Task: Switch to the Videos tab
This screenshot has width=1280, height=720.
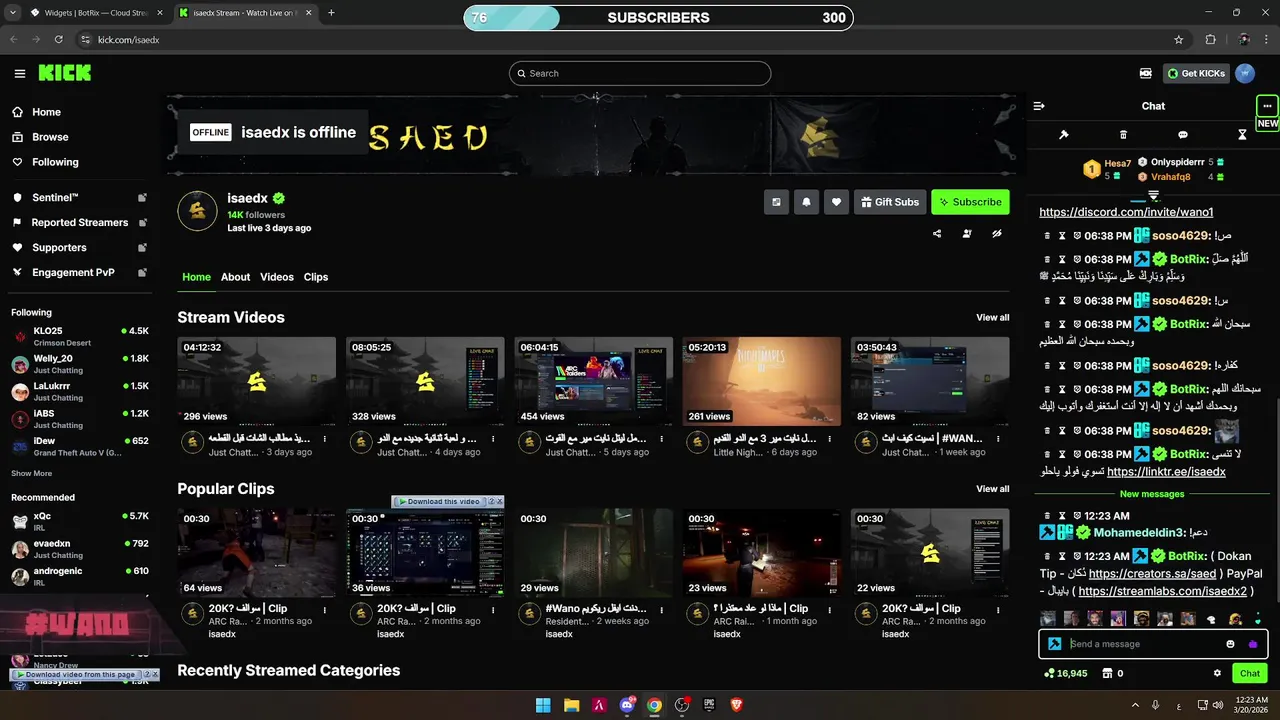Action: pos(277,277)
